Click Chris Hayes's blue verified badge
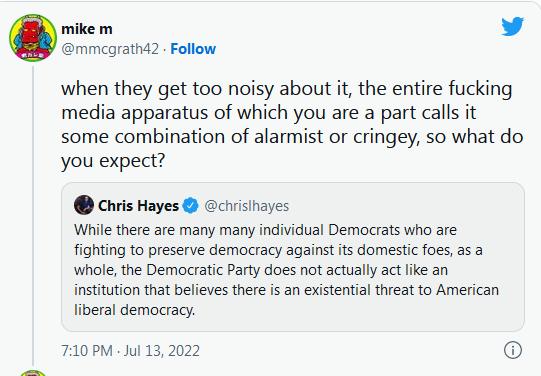Screen dimensions: 541x376 point(190,206)
